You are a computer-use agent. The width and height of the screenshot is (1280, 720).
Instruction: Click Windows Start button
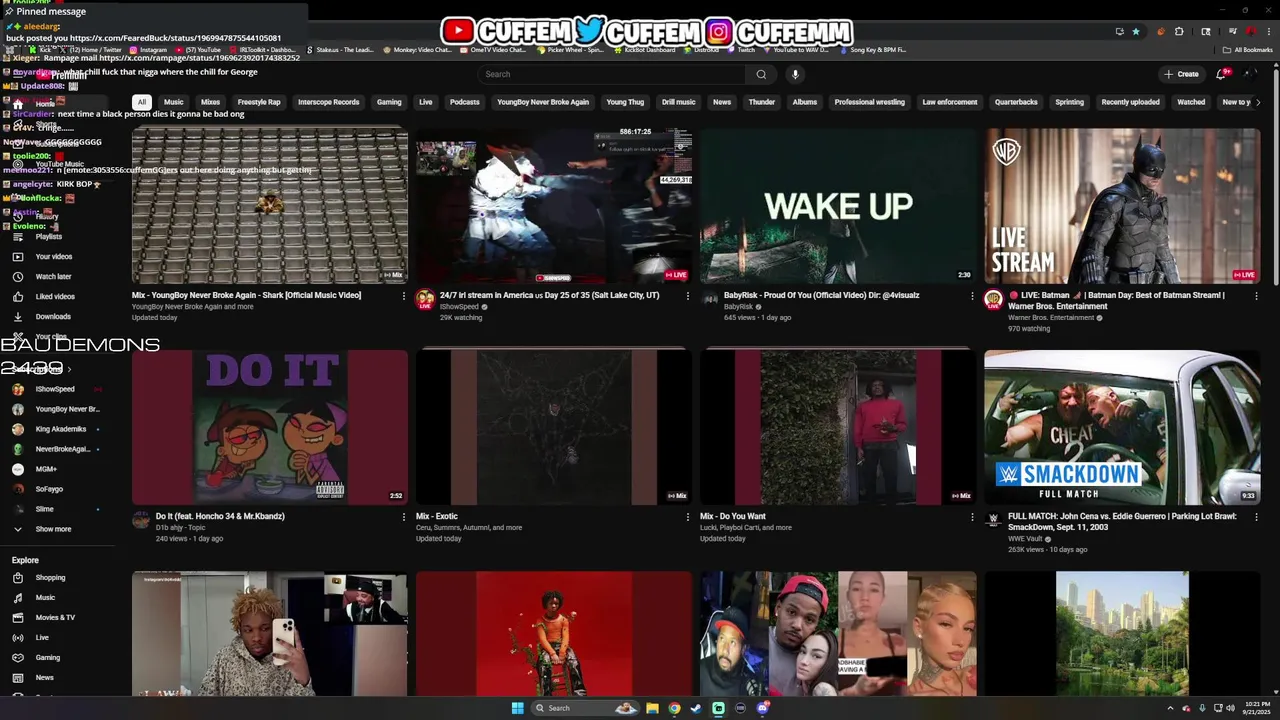(517, 708)
